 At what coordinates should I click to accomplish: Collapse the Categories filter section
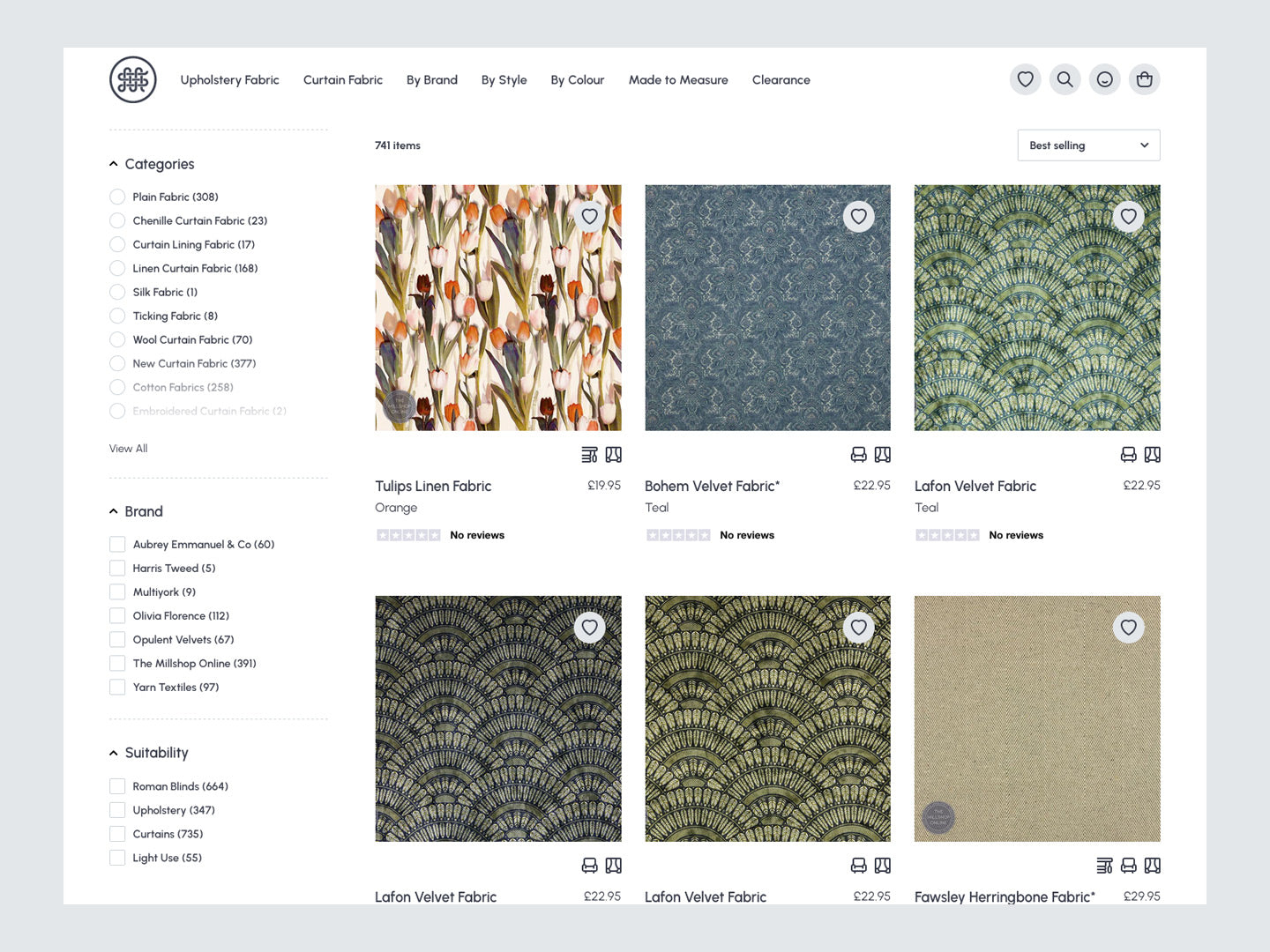114,164
